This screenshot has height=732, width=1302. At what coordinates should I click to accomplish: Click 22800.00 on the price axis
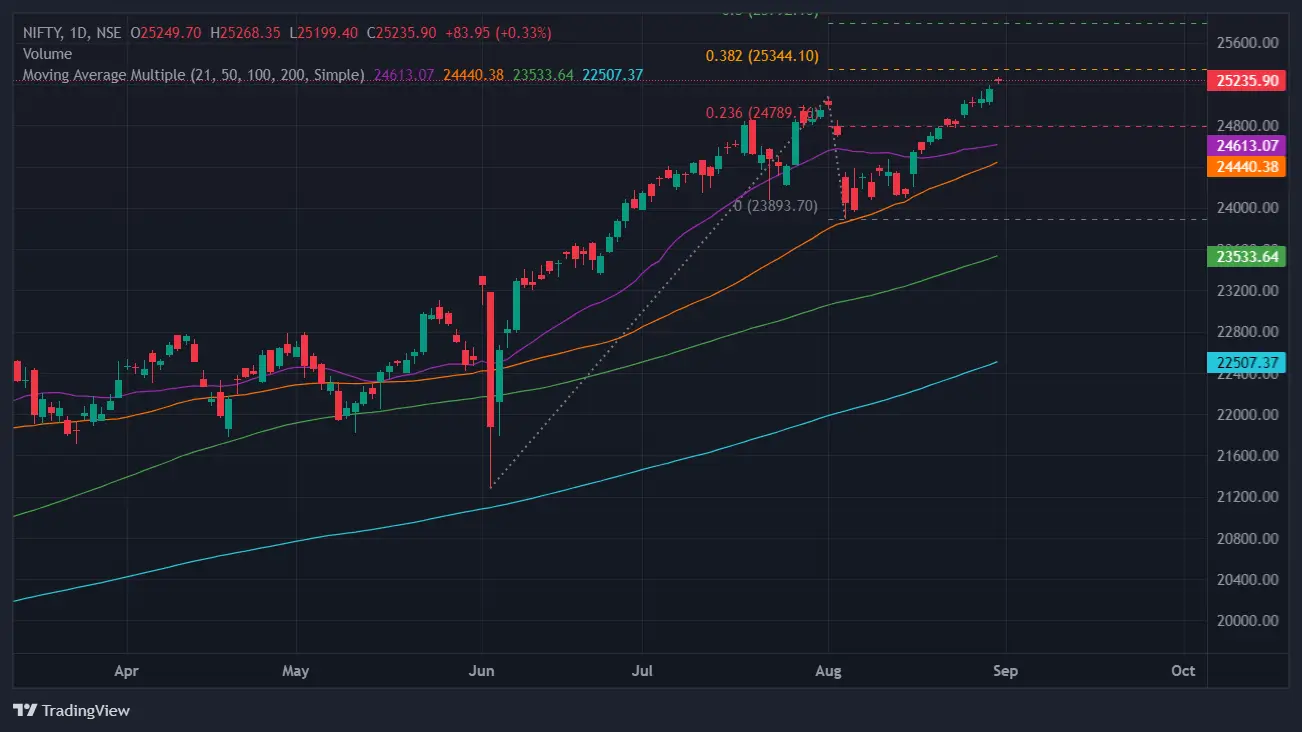[1248, 332]
